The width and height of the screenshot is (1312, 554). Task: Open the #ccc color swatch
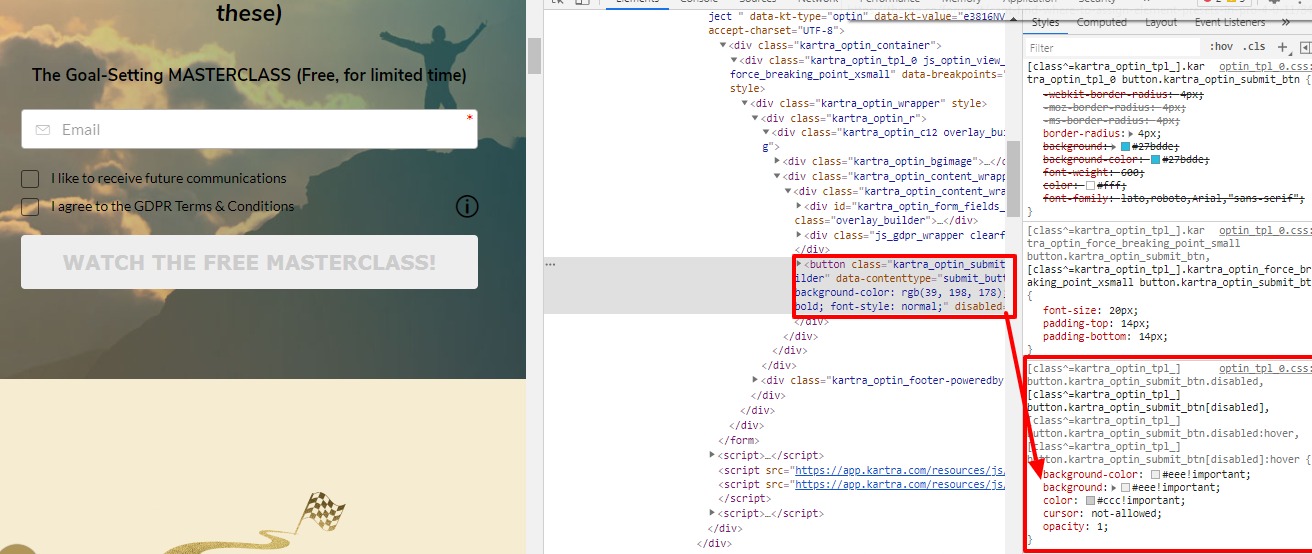[x=1090, y=500]
